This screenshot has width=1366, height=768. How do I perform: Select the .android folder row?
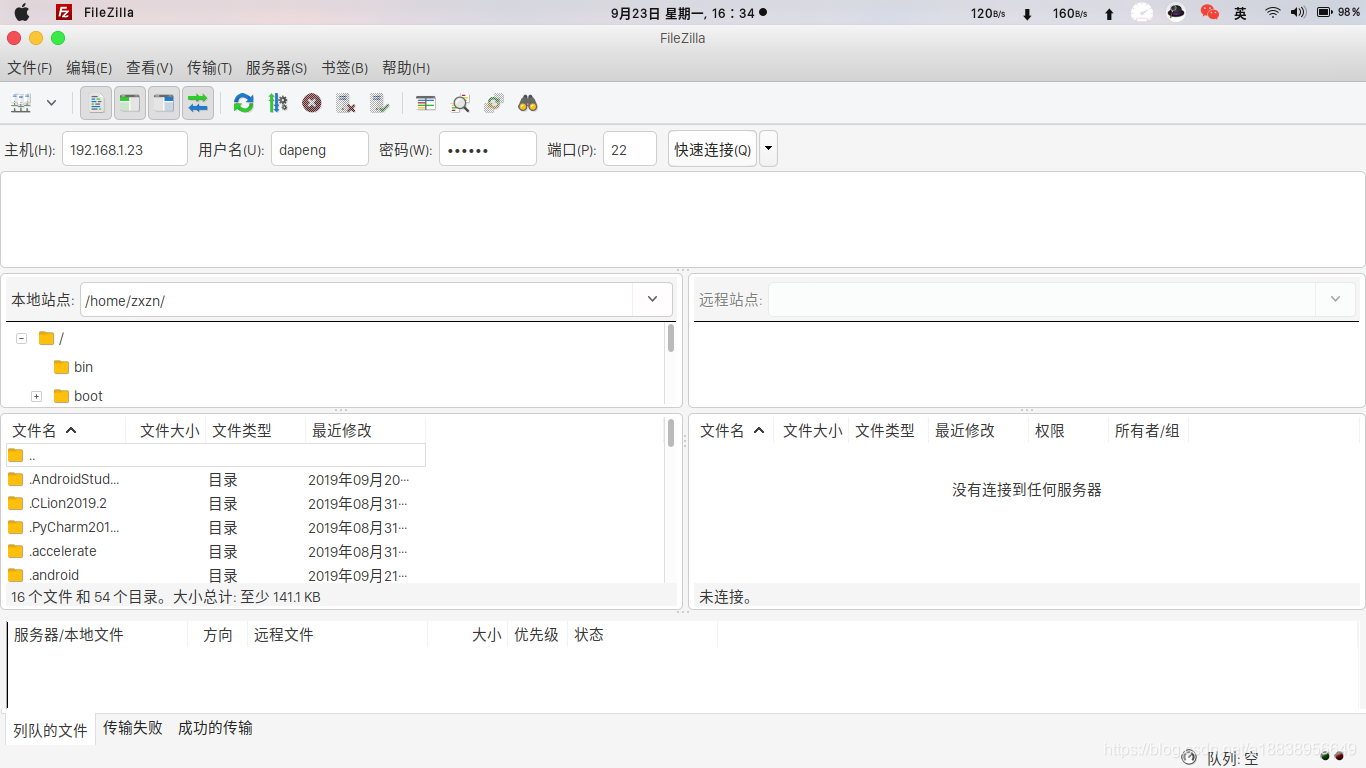click(216, 574)
